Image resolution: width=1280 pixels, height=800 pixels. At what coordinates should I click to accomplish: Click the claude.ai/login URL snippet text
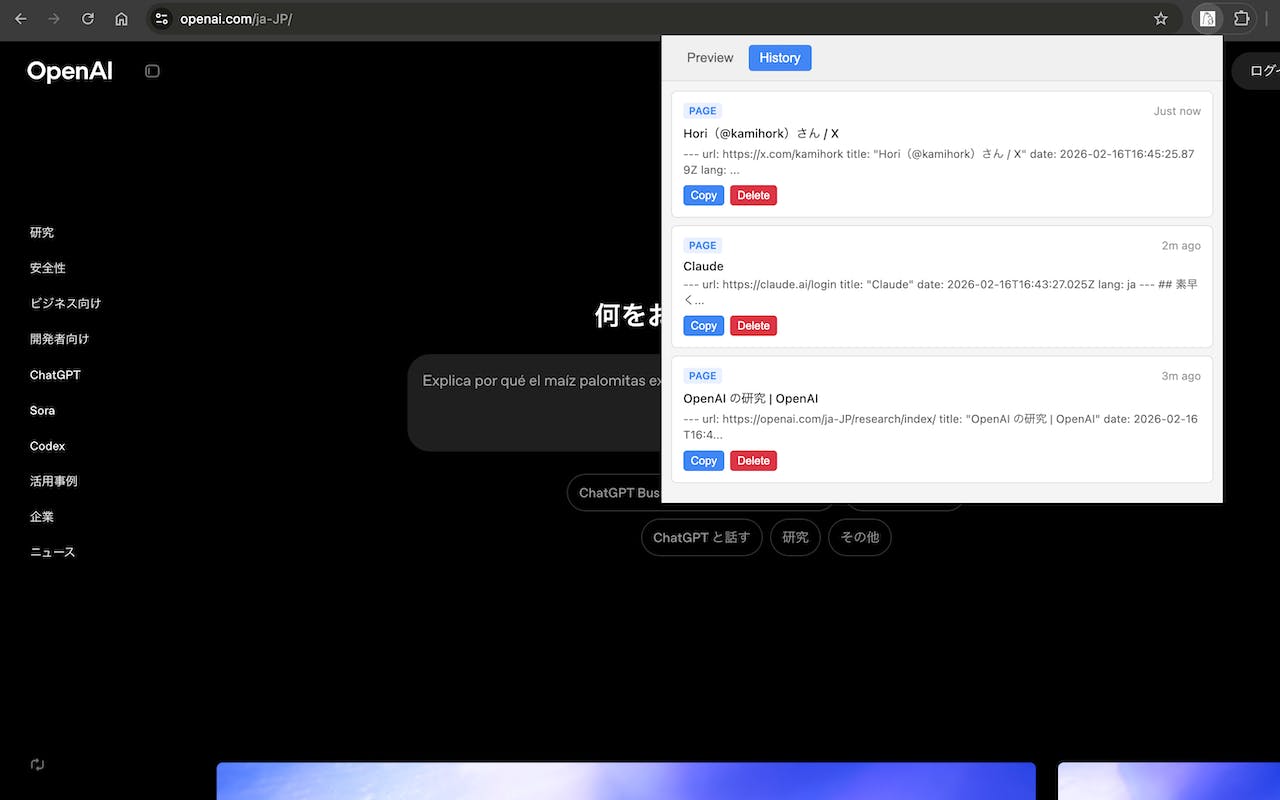tap(941, 292)
